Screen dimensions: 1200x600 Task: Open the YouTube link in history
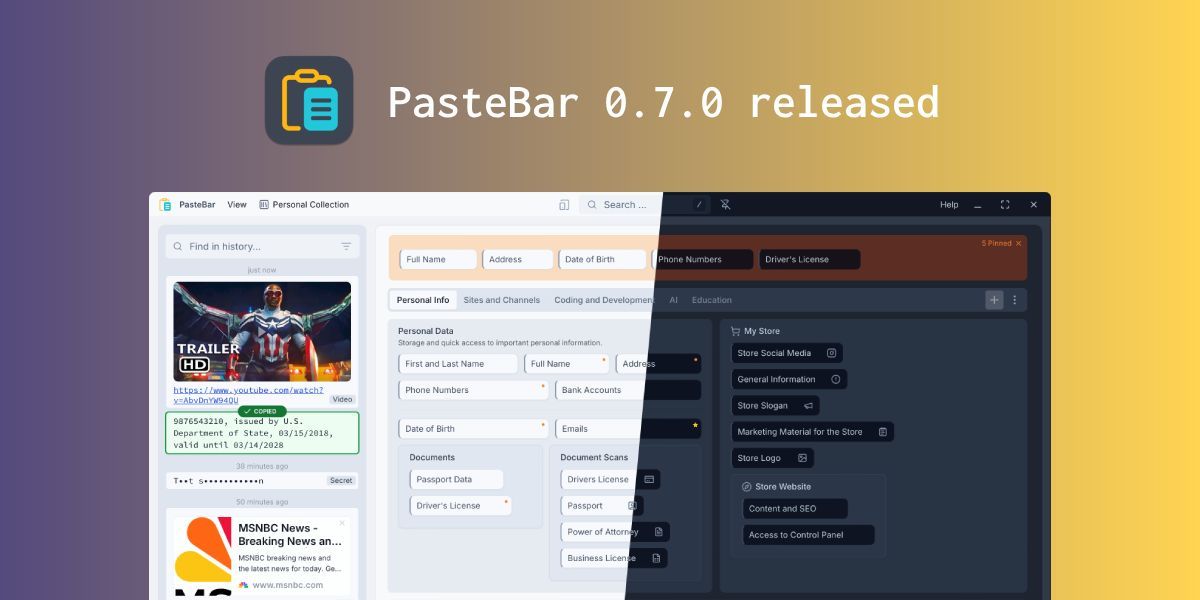click(x=248, y=395)
